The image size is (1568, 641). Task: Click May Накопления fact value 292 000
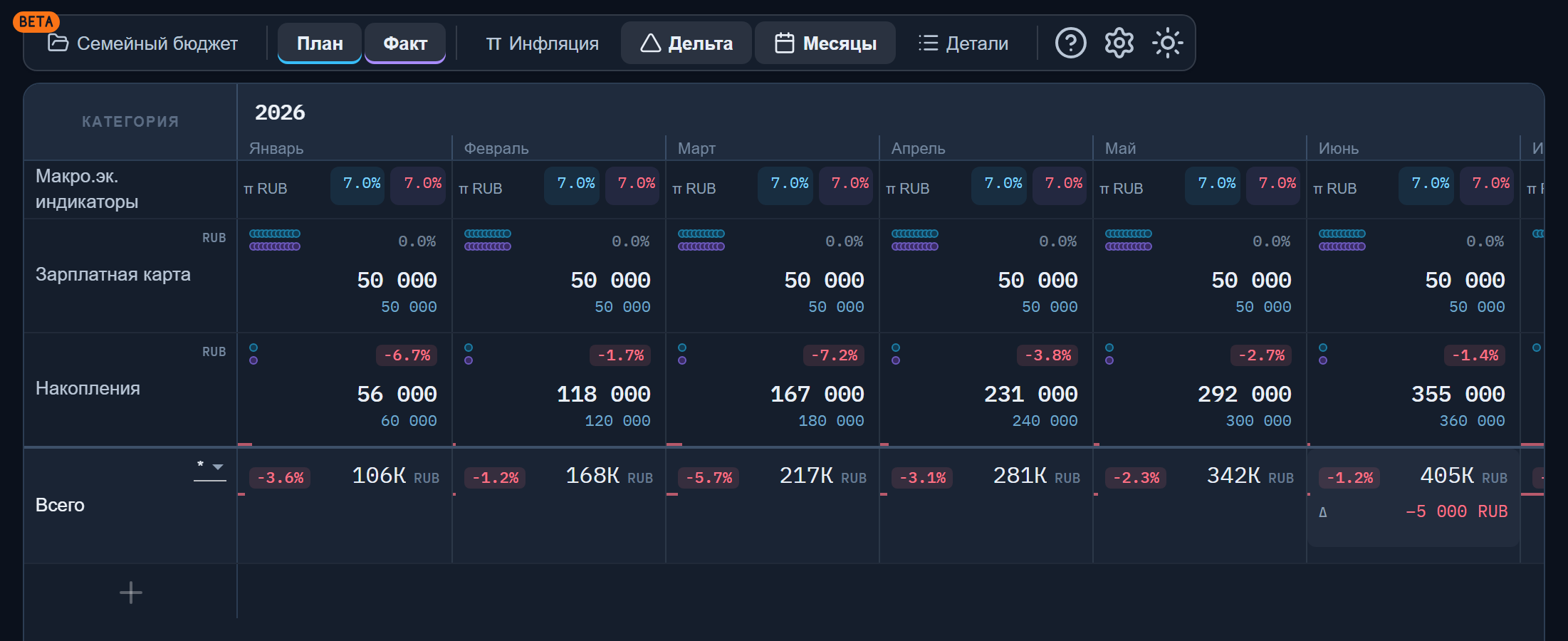tap(1244, 394)
